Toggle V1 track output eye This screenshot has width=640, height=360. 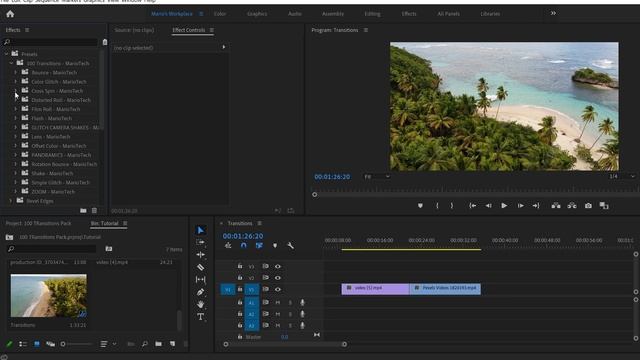tap(278, 289)
